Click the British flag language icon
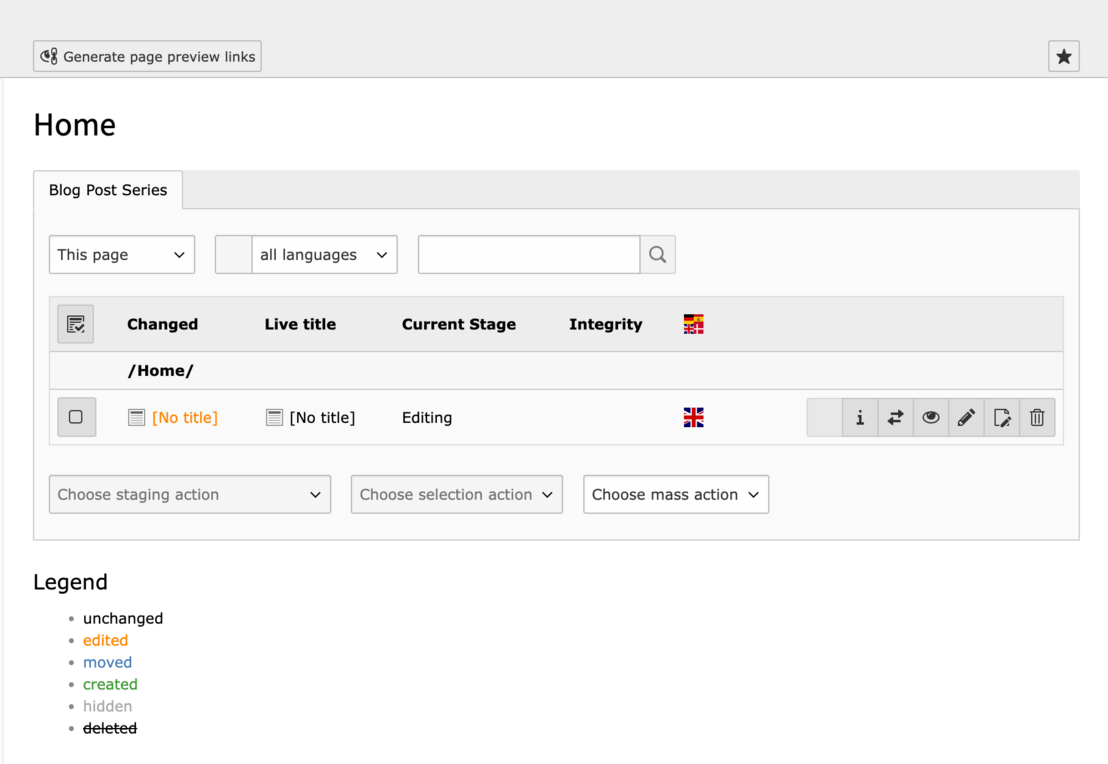1108x764 pixels. pos(693,417)
